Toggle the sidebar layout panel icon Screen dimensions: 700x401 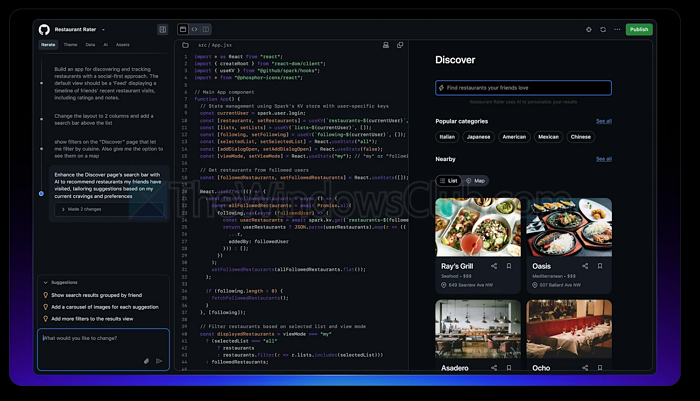pos(162,29)
